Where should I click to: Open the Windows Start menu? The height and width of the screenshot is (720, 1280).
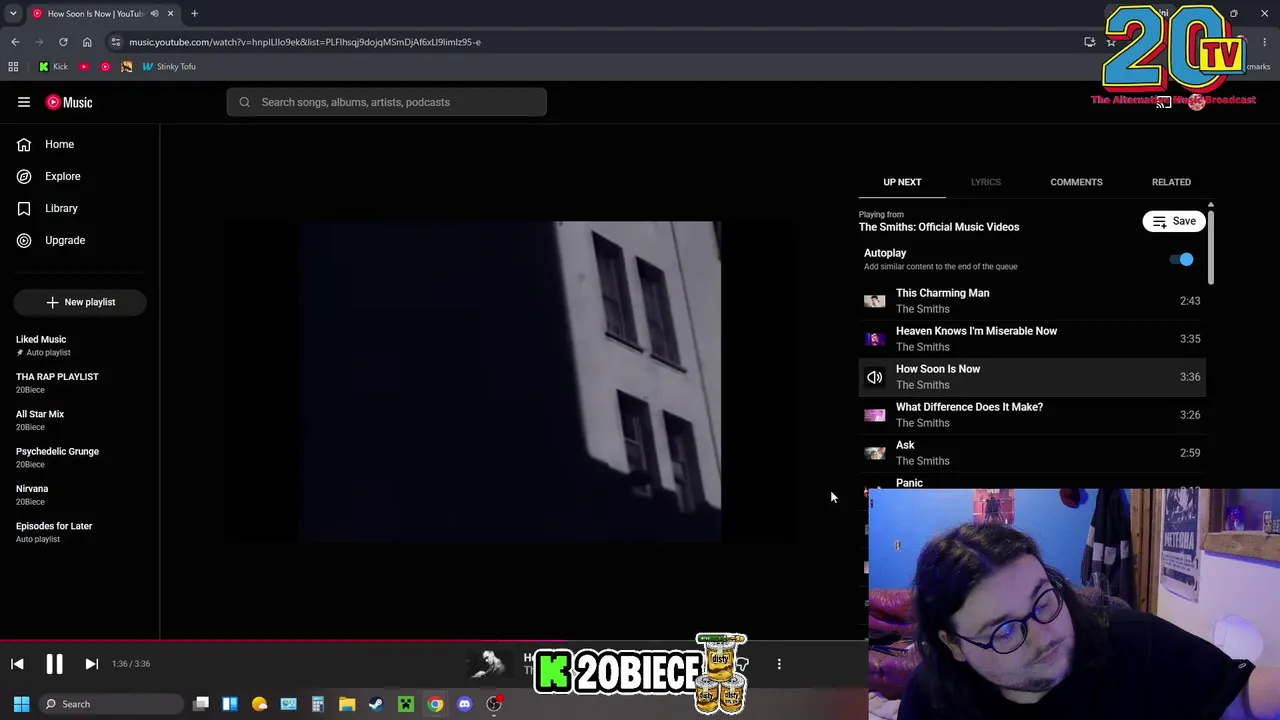click(21, 704)
